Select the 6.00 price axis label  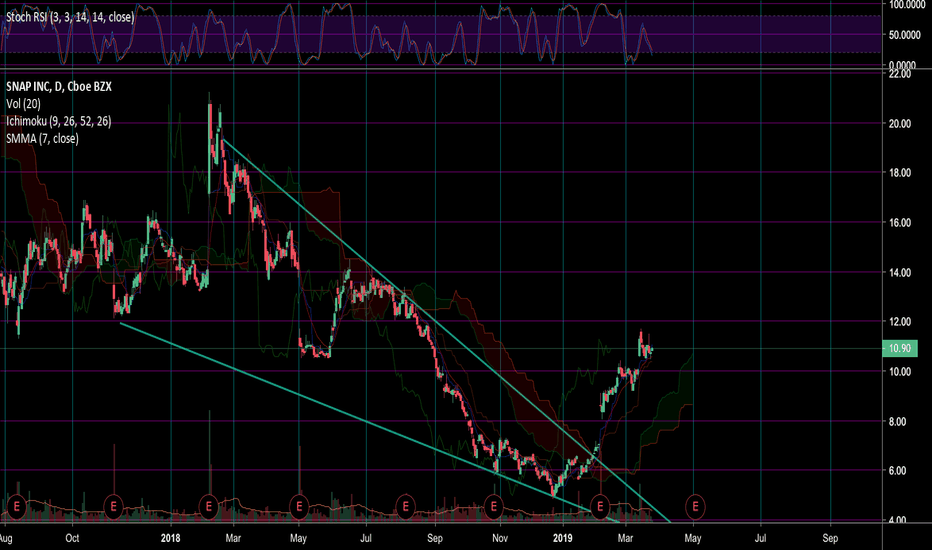click(x=900, y=470)
